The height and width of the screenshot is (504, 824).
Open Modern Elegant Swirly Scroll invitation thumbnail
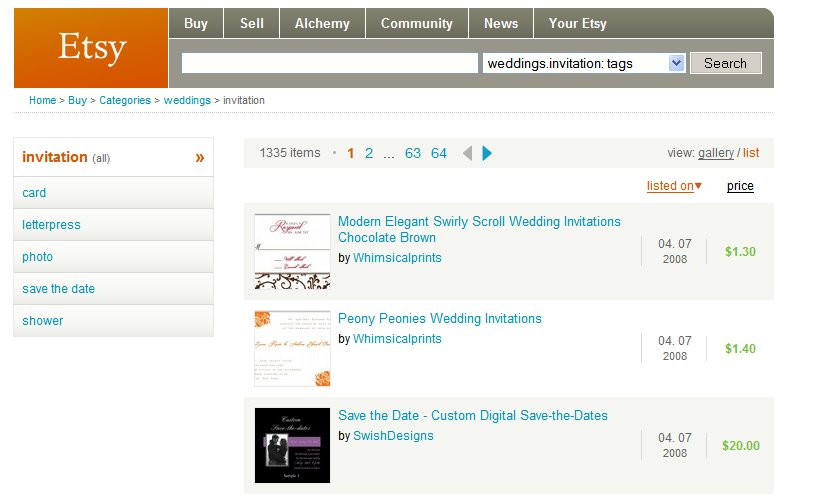click(x=292, y=251)
